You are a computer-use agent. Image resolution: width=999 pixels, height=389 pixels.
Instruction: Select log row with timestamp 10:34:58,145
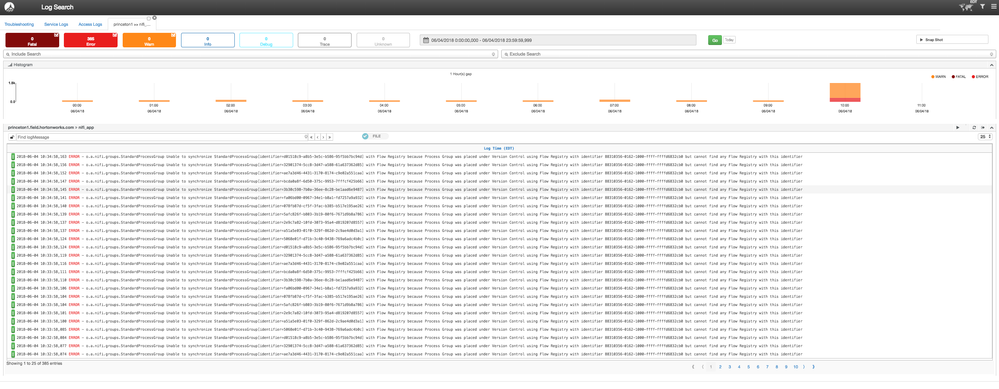click(500, 189)
